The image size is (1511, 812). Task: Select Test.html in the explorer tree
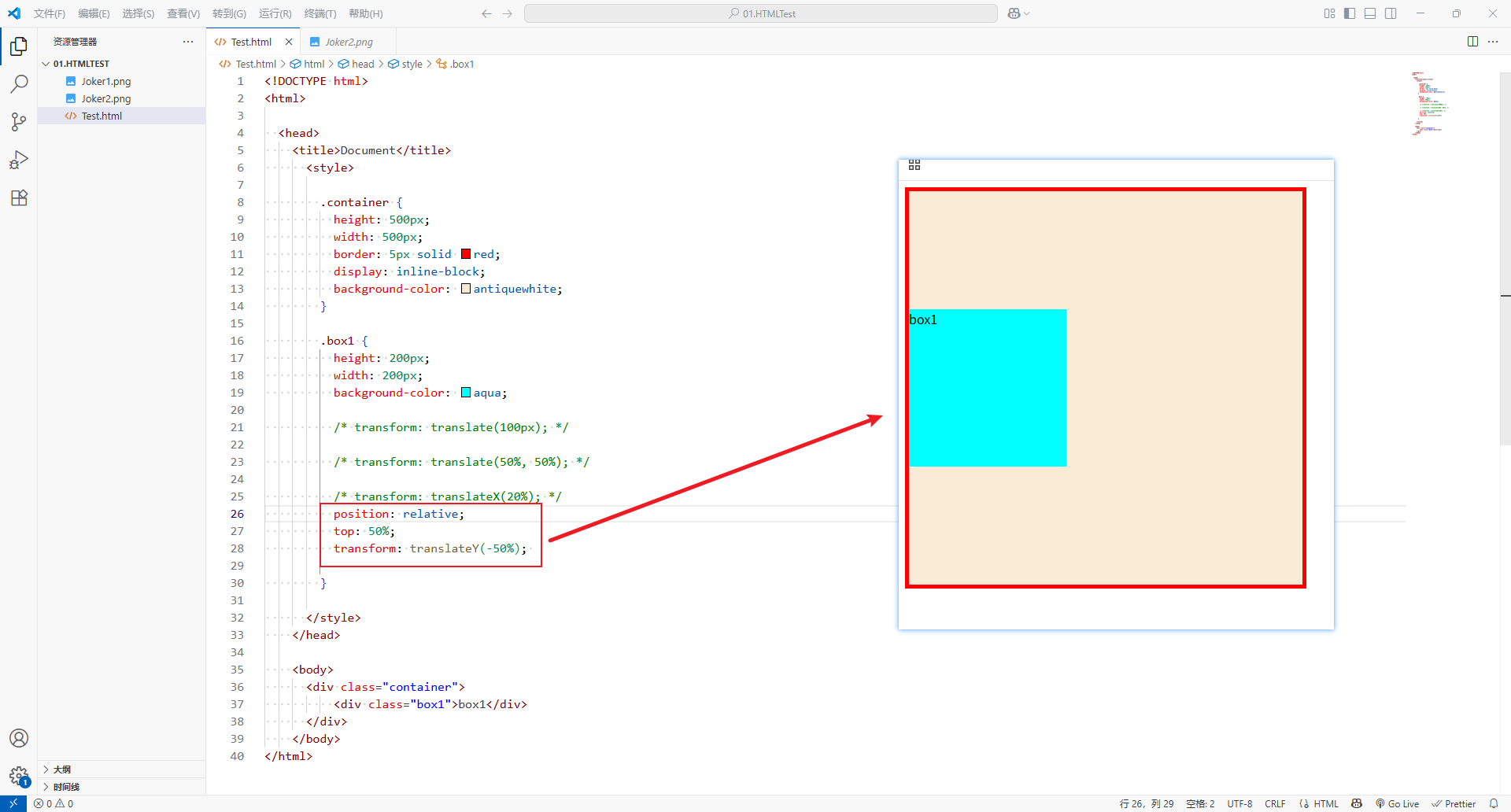coord(121,116)
